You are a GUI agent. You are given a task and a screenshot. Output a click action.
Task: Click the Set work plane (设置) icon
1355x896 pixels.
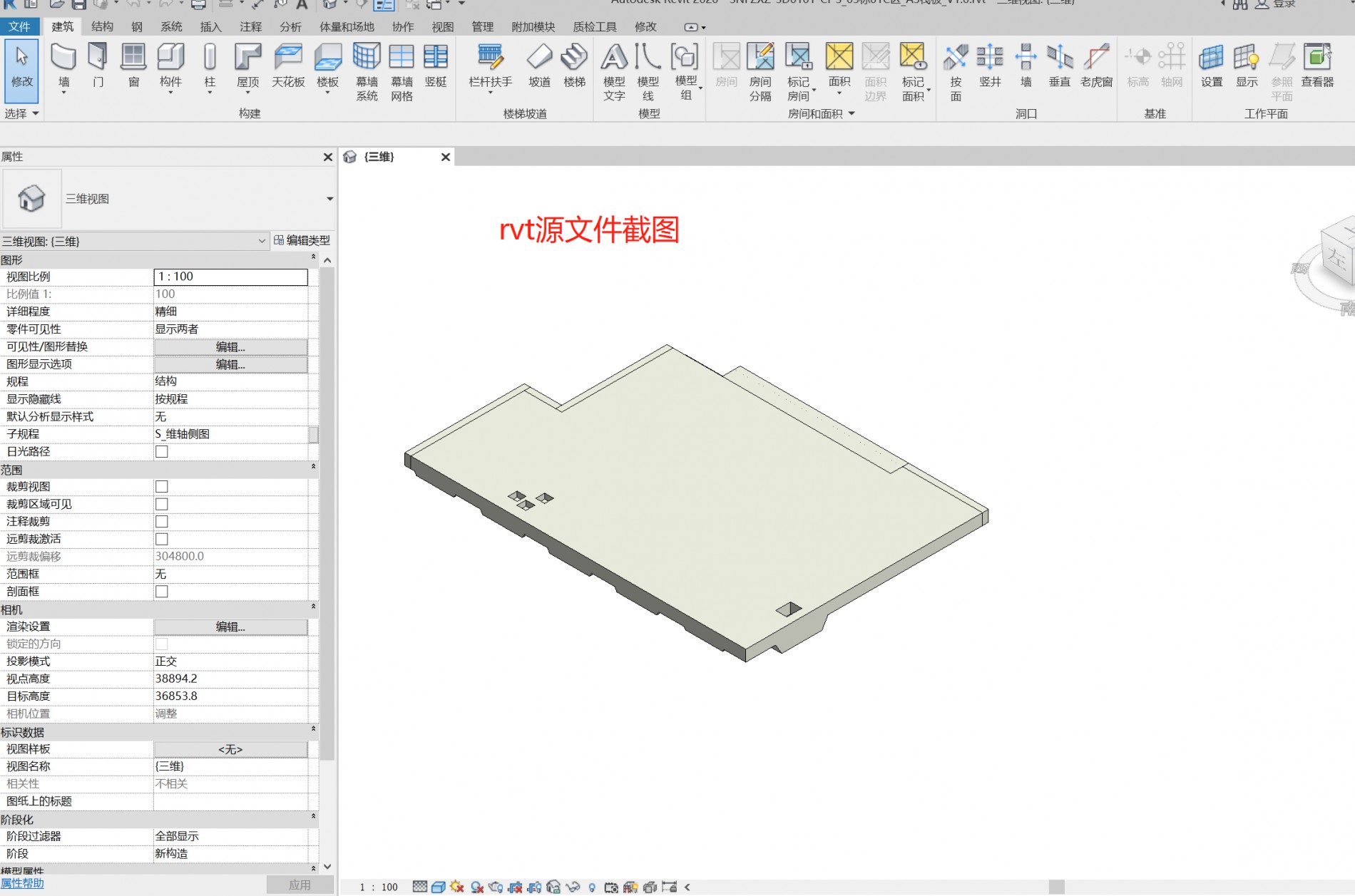pos(1212,66)
